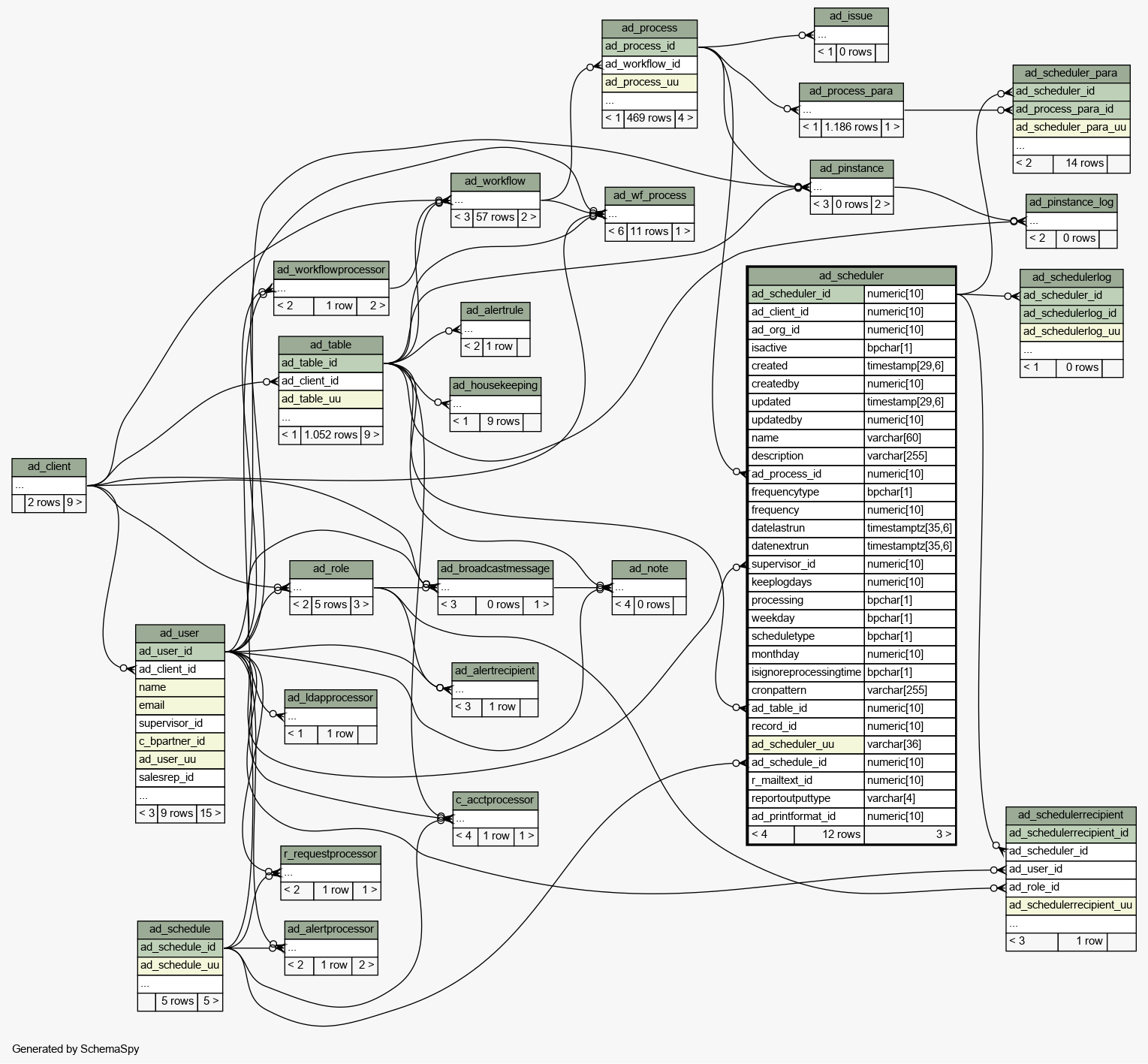Select ad_table_id column in ad_table
The width and height of the screenshot is (1148, 1064).
330,363
